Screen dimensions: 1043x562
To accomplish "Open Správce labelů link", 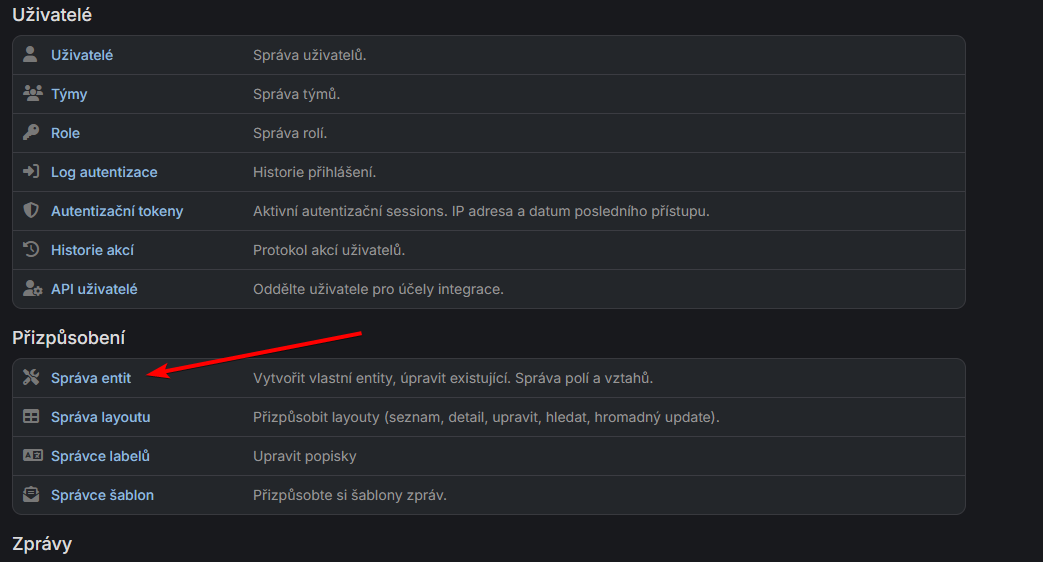I will (100, 456).
